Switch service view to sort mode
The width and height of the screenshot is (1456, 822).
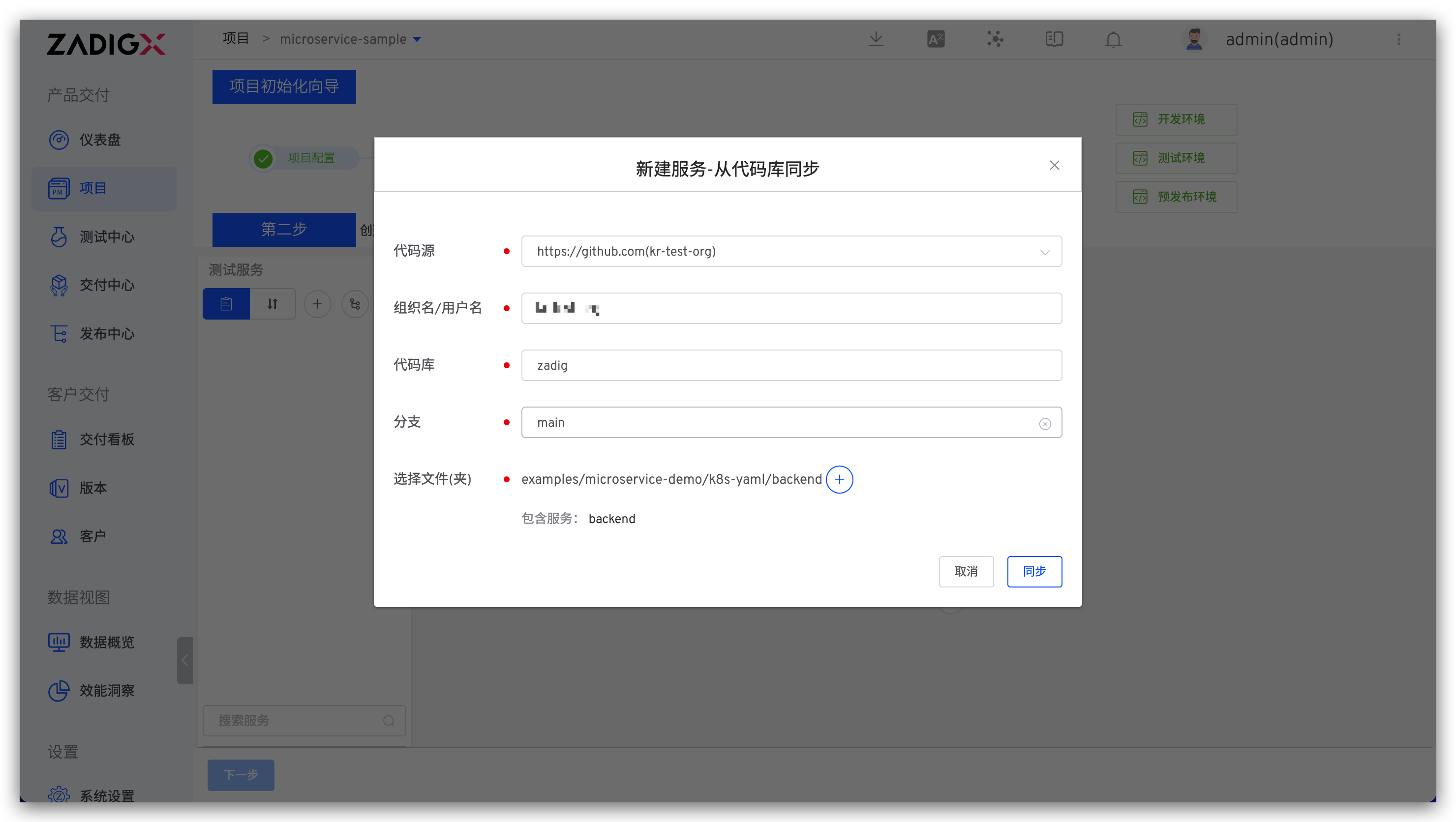tap(272, 303)
